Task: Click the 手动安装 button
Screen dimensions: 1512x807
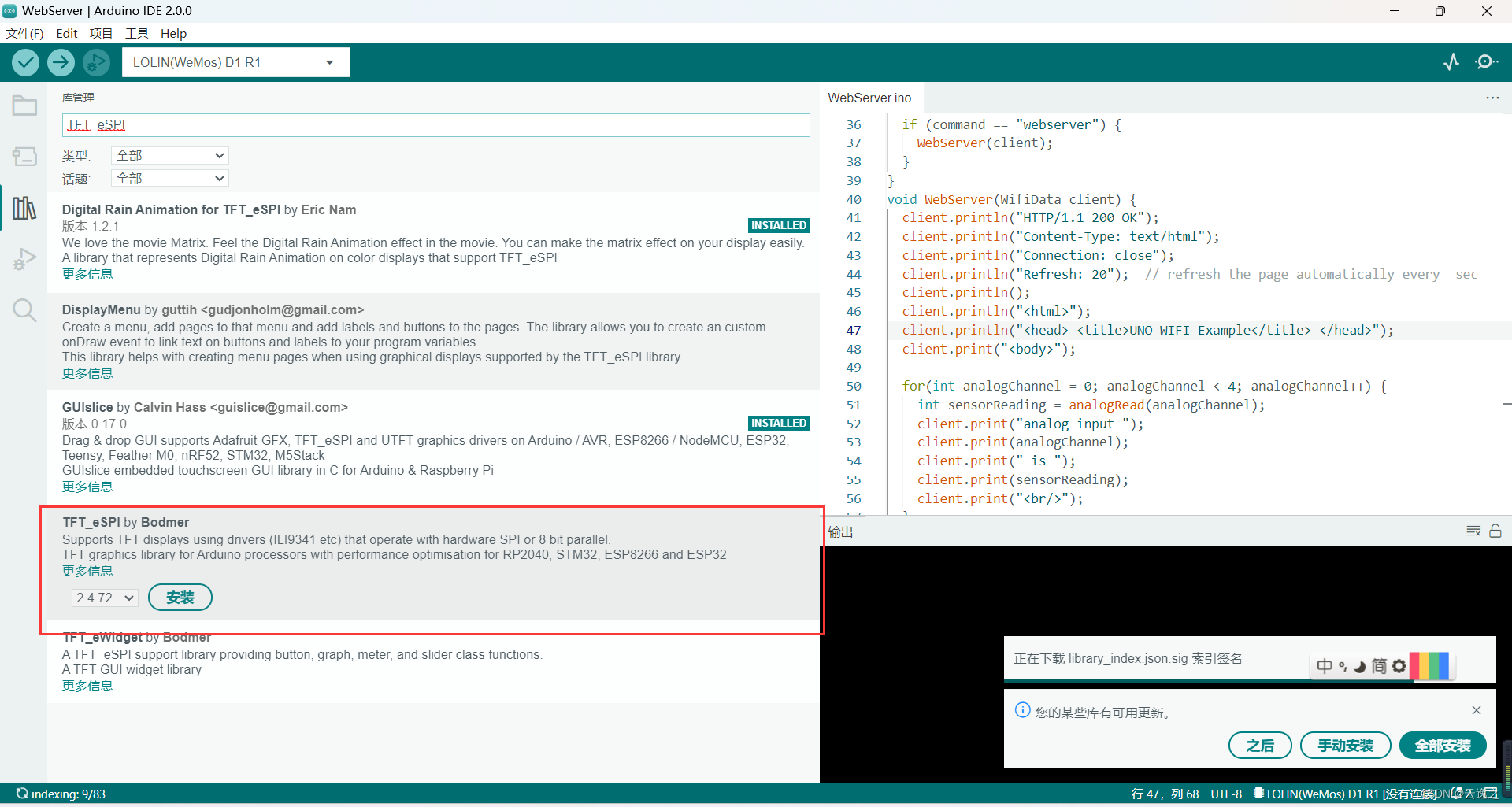Action: coord(1345,745)
